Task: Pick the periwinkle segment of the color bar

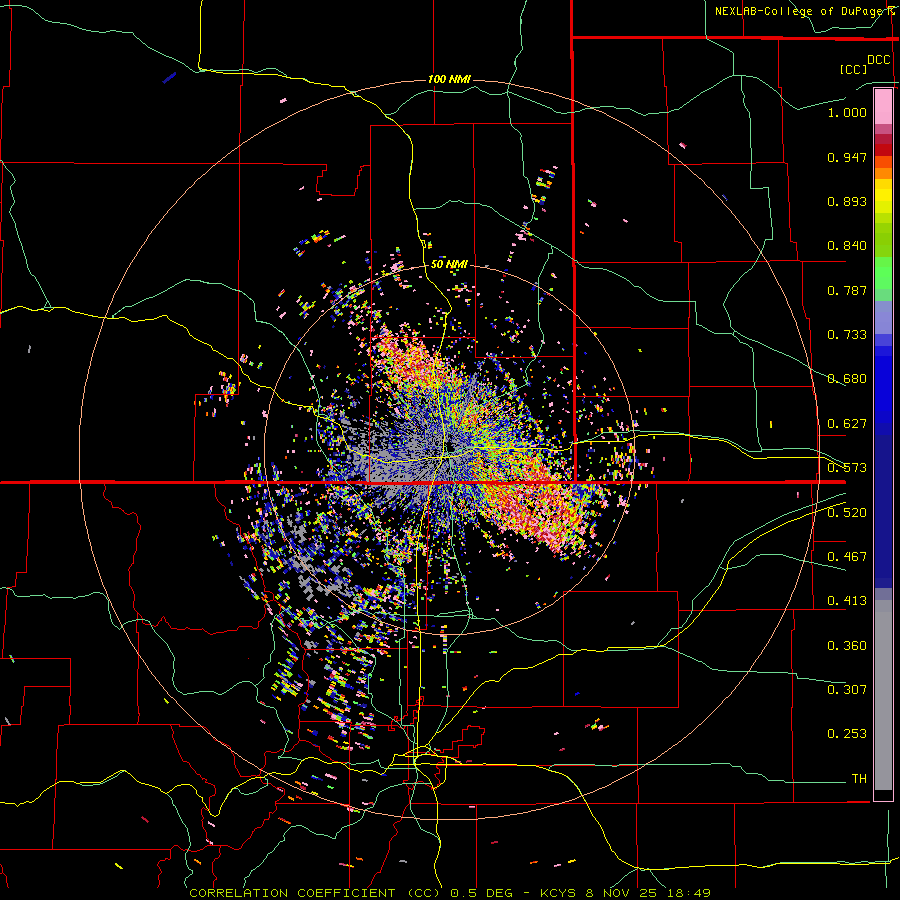Action: coord(883,319)
